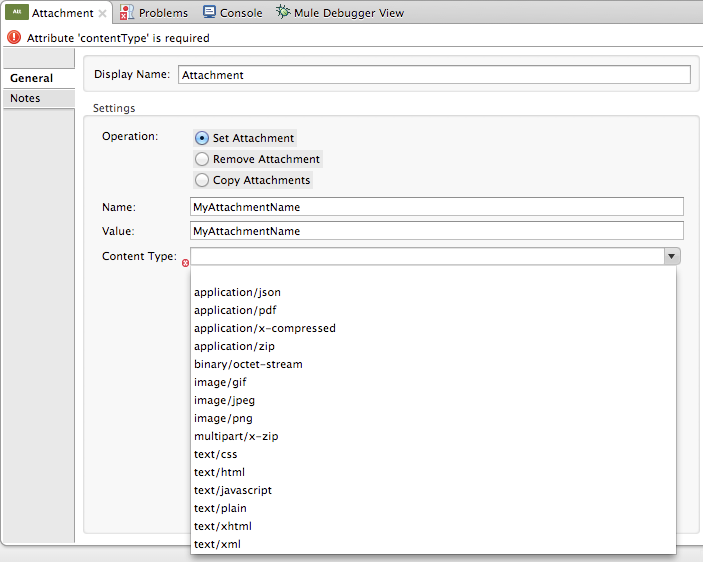Focus the Value input field
Screen dimensions: 703x562
[x=436, y=231]
